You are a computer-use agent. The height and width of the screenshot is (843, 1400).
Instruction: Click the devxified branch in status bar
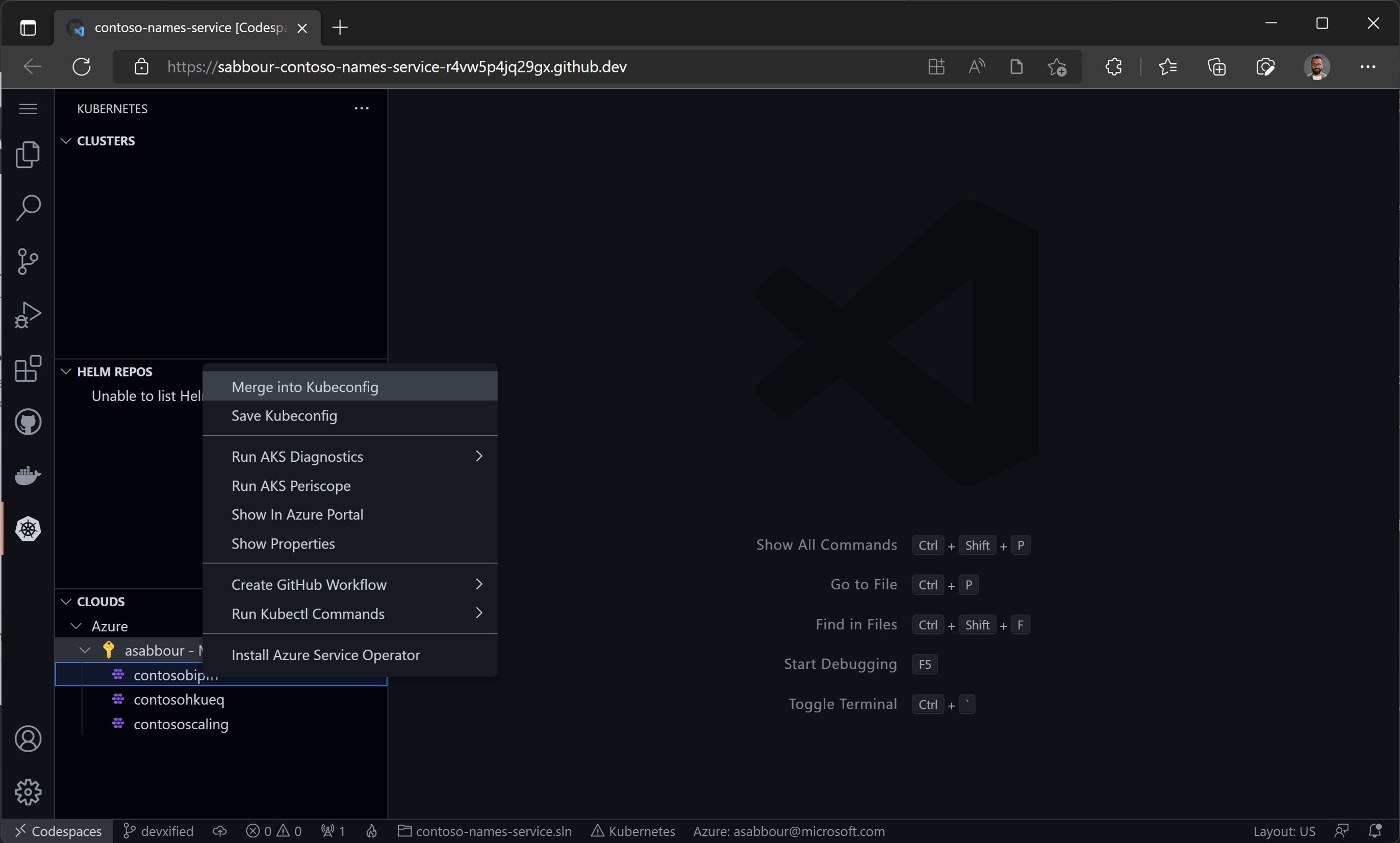coord(159,831)
